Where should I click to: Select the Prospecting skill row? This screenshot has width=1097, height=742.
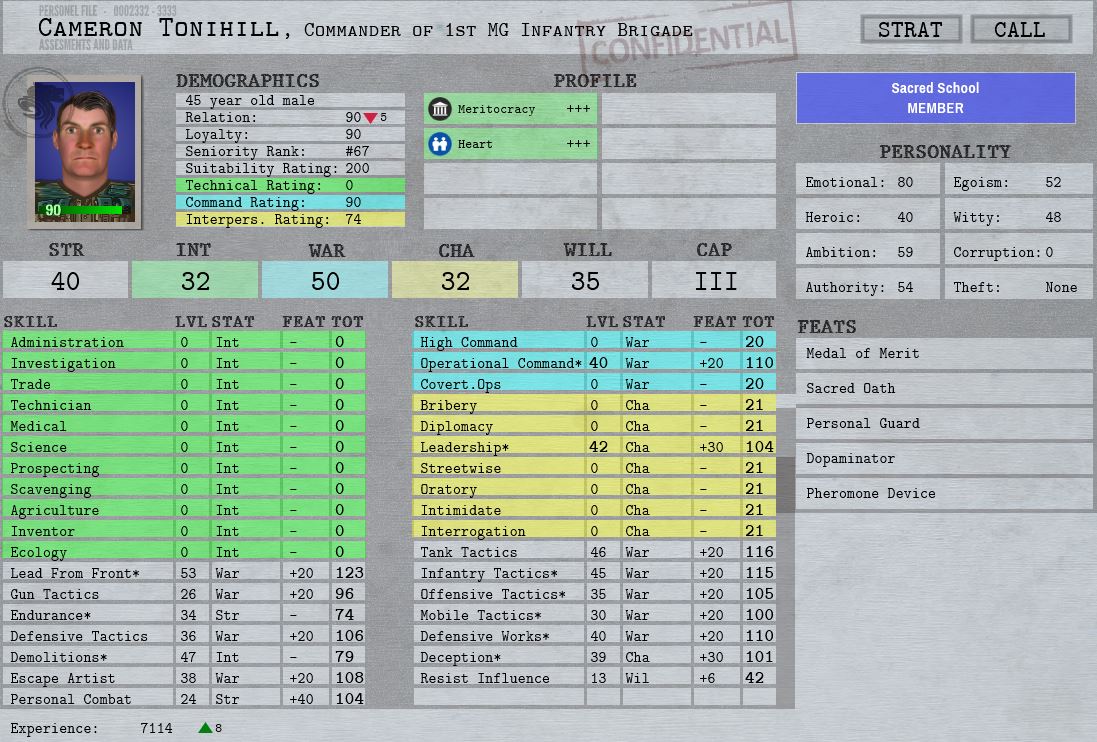tap(184, 468)
